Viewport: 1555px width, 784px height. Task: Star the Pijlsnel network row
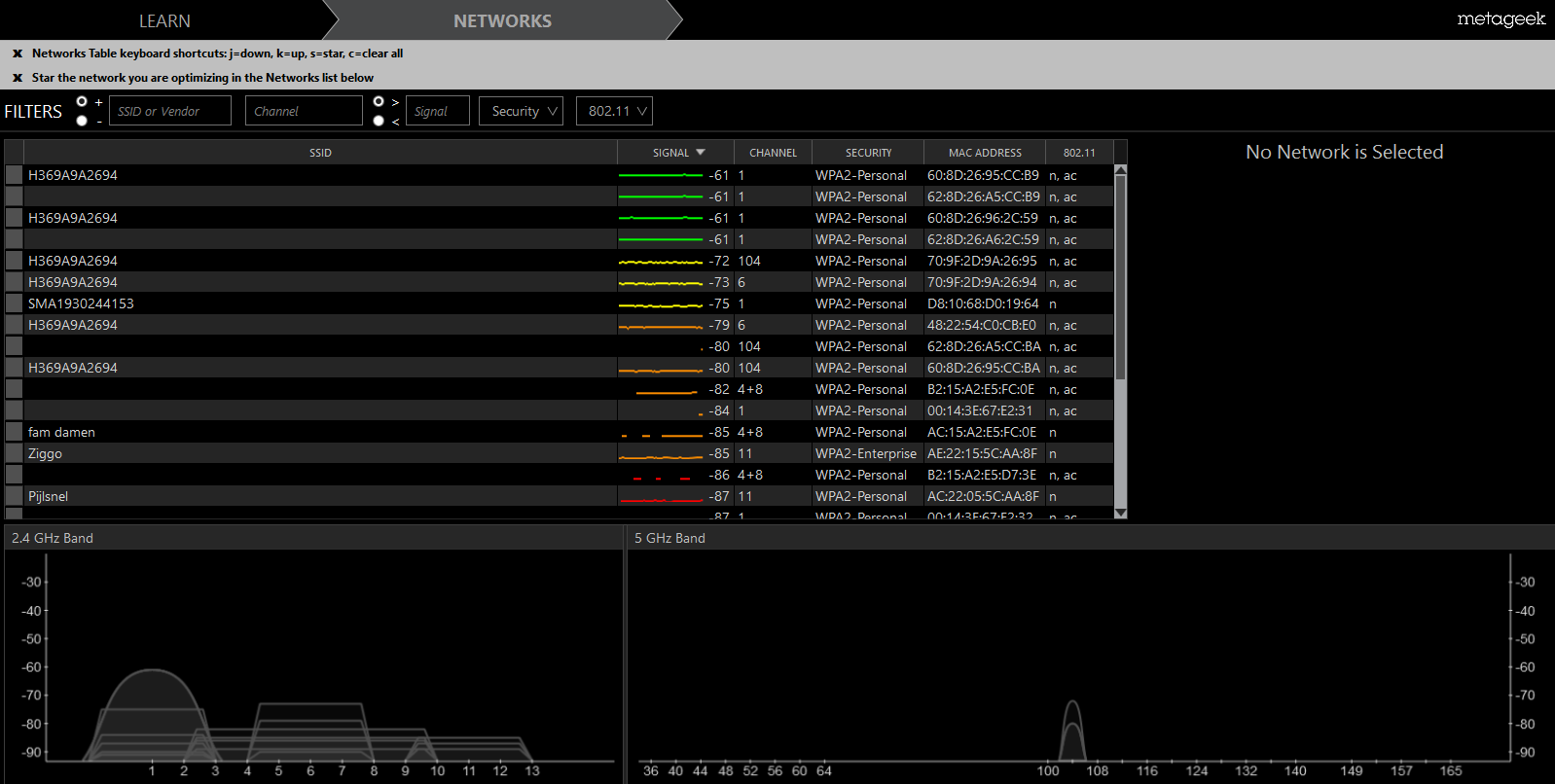[14, 496]
